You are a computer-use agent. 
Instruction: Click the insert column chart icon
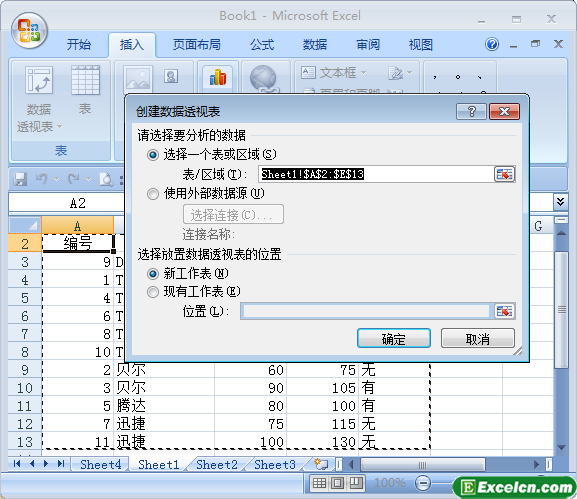(217, 78)
